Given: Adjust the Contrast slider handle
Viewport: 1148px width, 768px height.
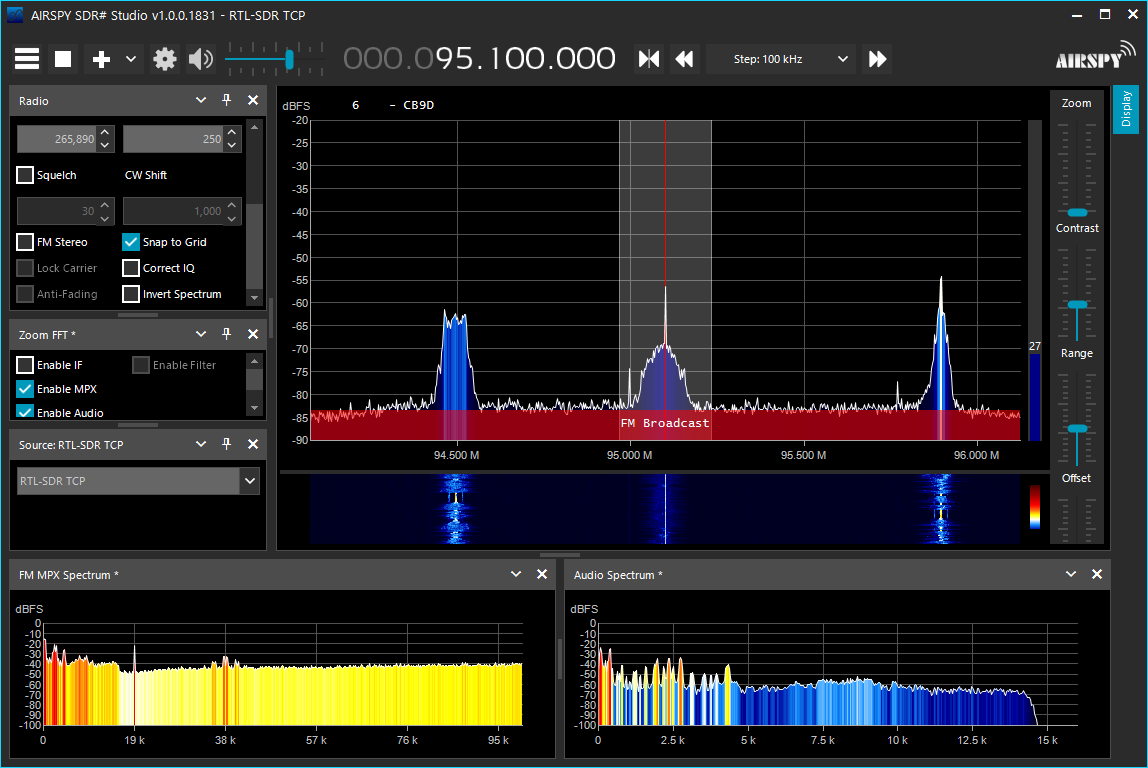Looking at the screenshot, I should click(x=1077, y=305).
